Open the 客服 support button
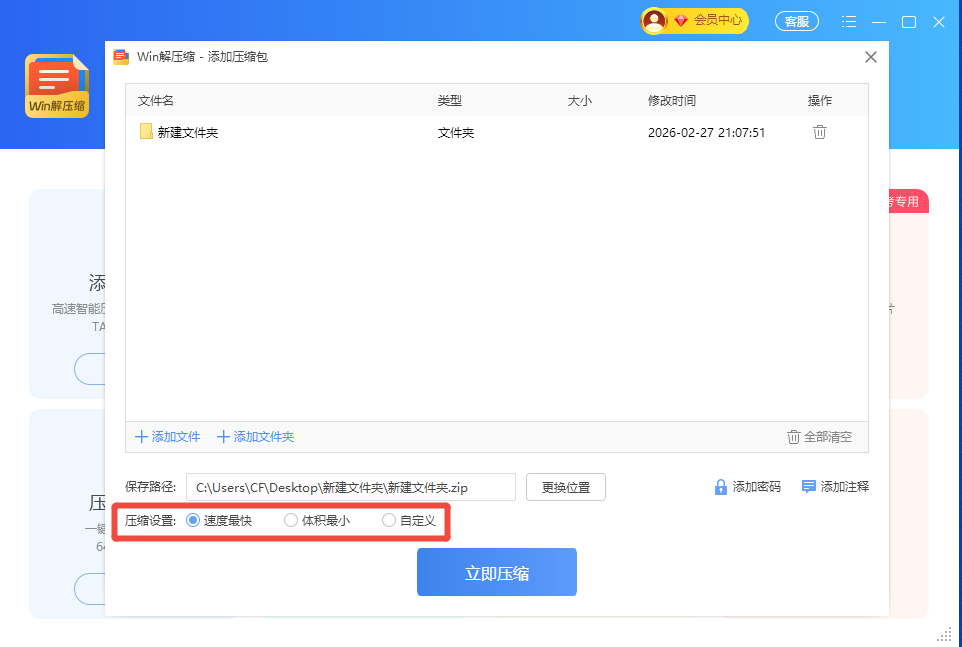Image resolution: width=962 pixels, height=647 pixels. click(796, 21)
